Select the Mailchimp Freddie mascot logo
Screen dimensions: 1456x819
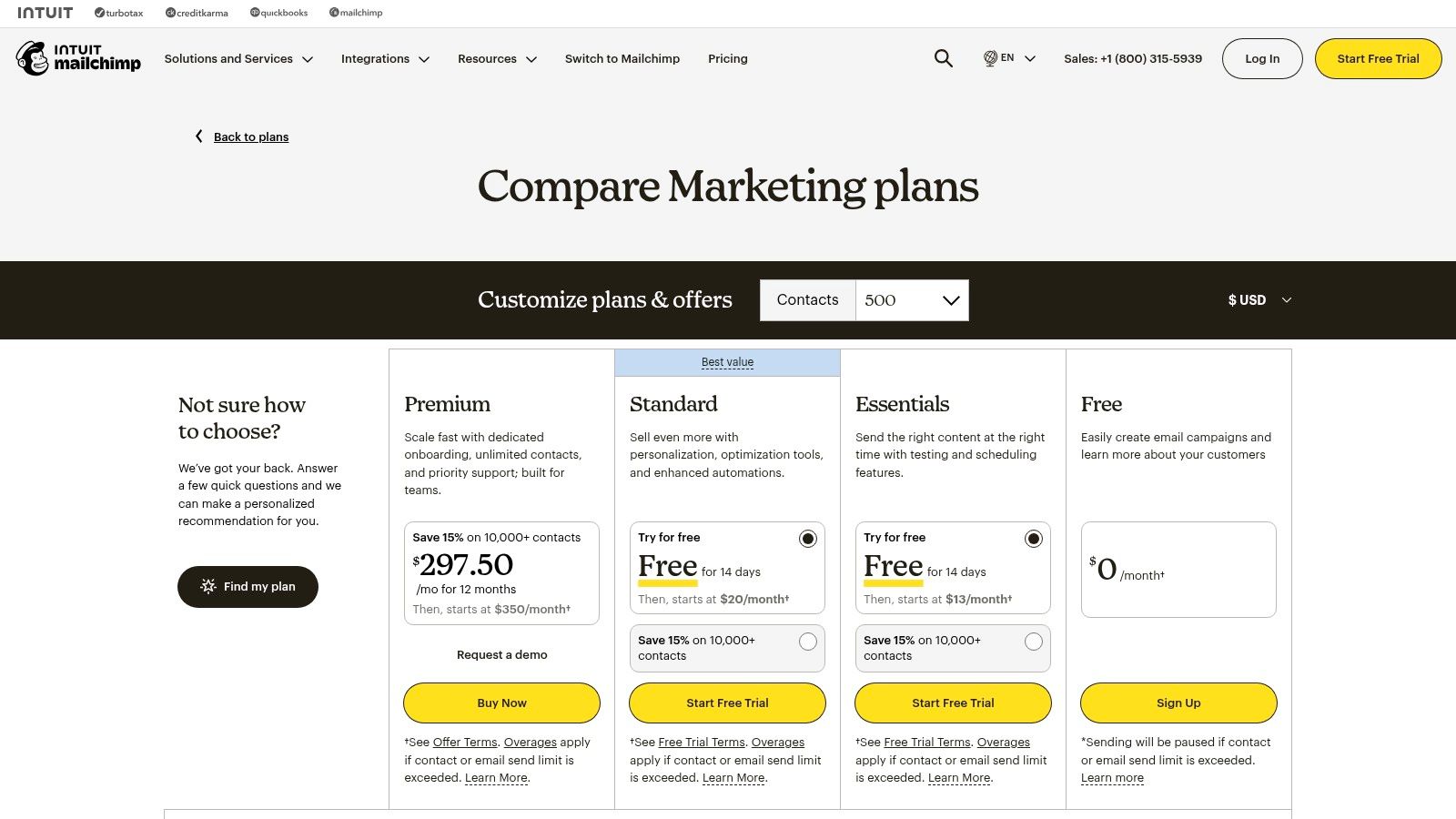(x=33, y=57)
